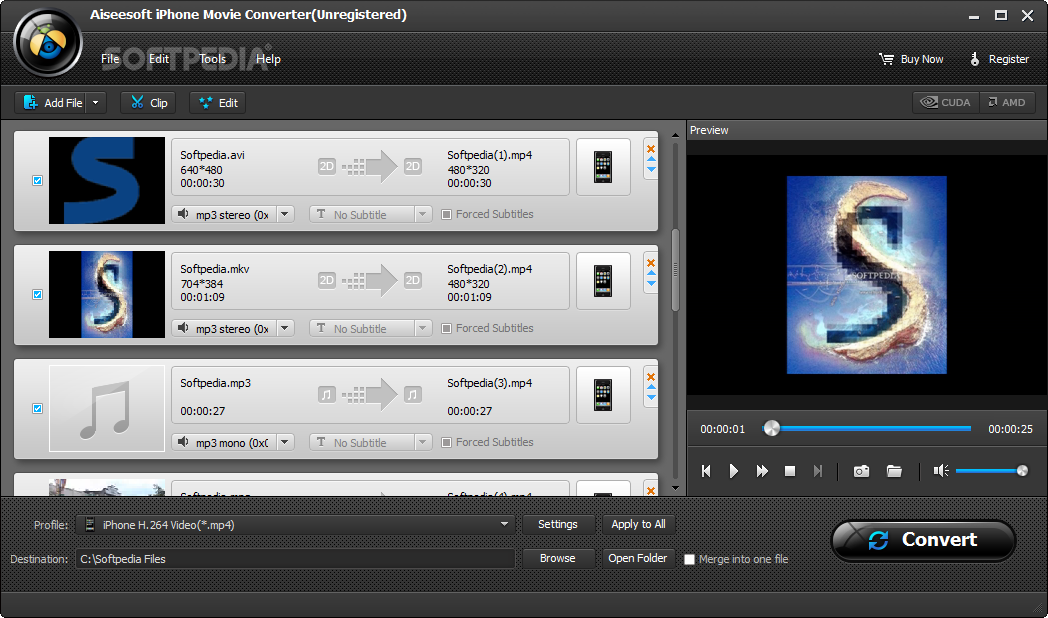Screen dimensions: 1048x618
Task: Open No Subtitle dropdown for Softpedia.mkv
Action: pos(423,329)
